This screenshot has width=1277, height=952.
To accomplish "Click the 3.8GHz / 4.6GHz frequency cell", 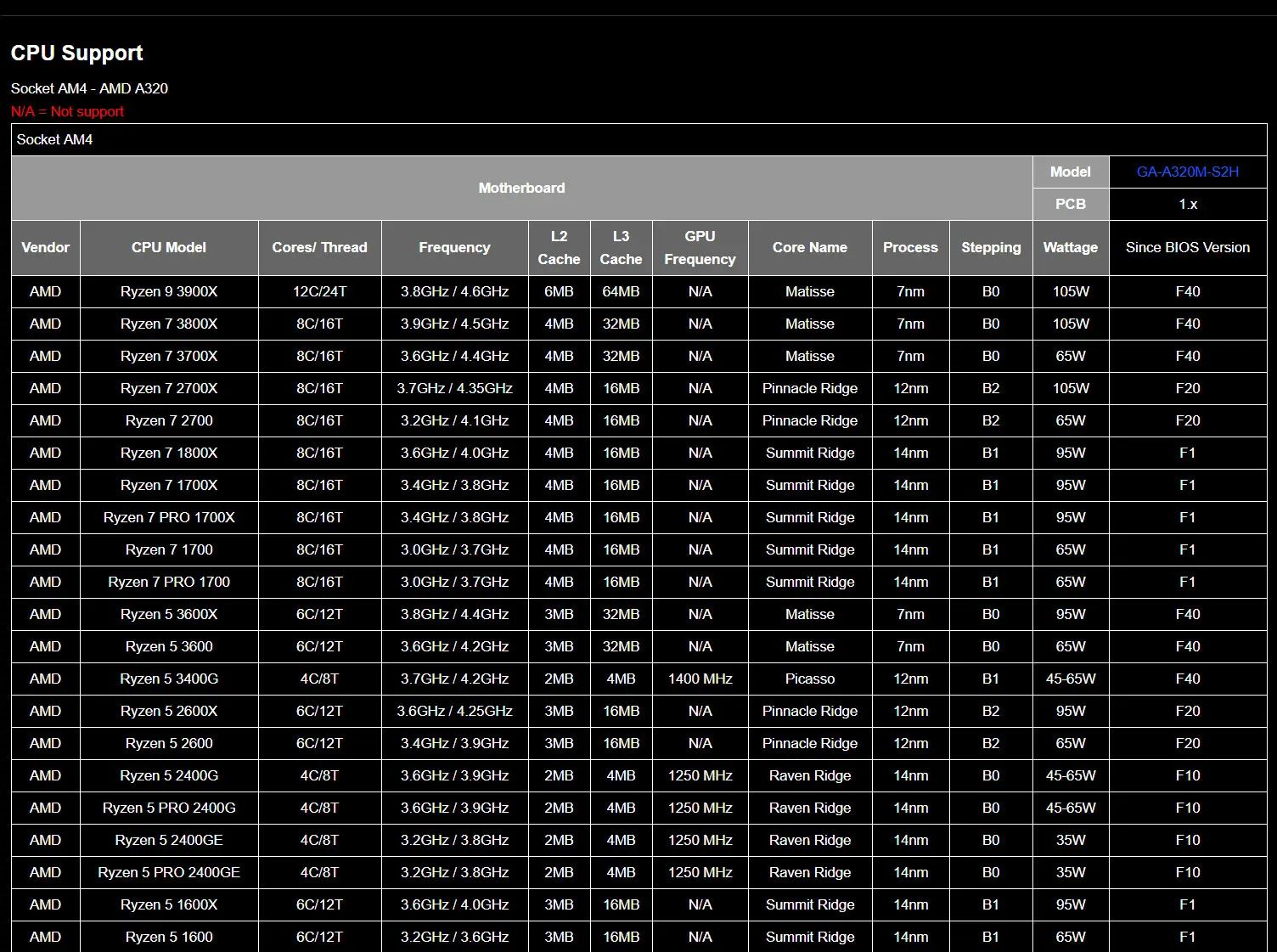I will pos(454,291).
